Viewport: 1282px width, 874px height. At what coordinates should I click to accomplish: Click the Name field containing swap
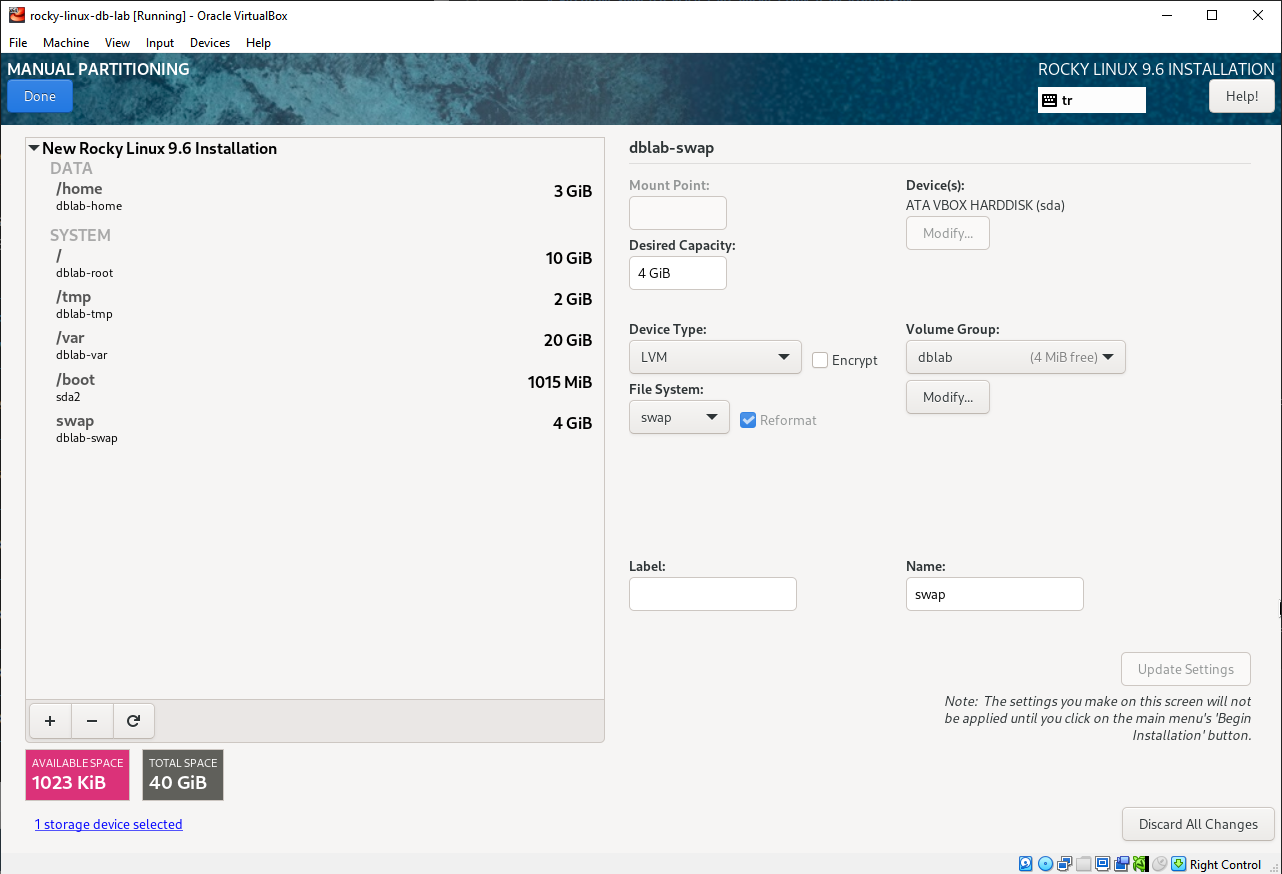995,594
